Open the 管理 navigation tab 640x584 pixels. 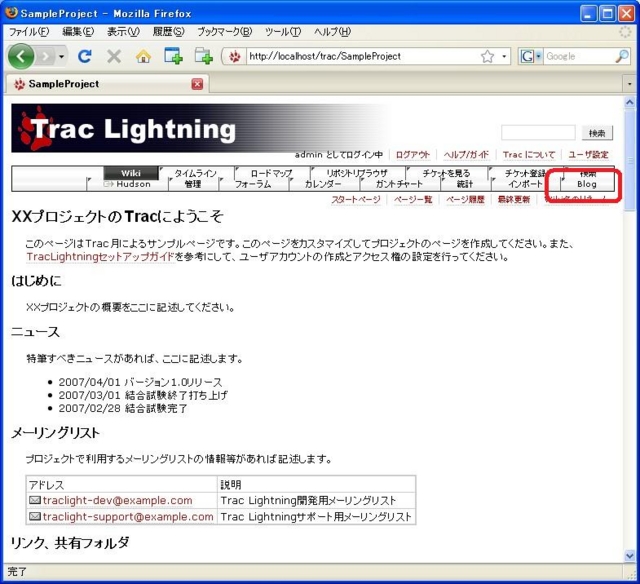coord(193,184)
